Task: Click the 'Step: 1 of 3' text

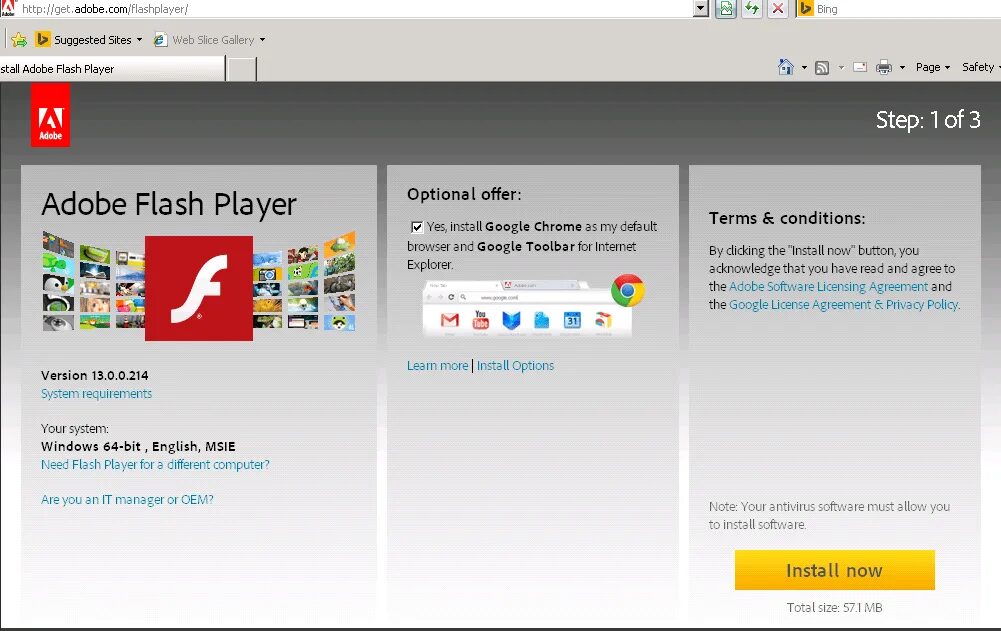Action: tap(928, 119)
